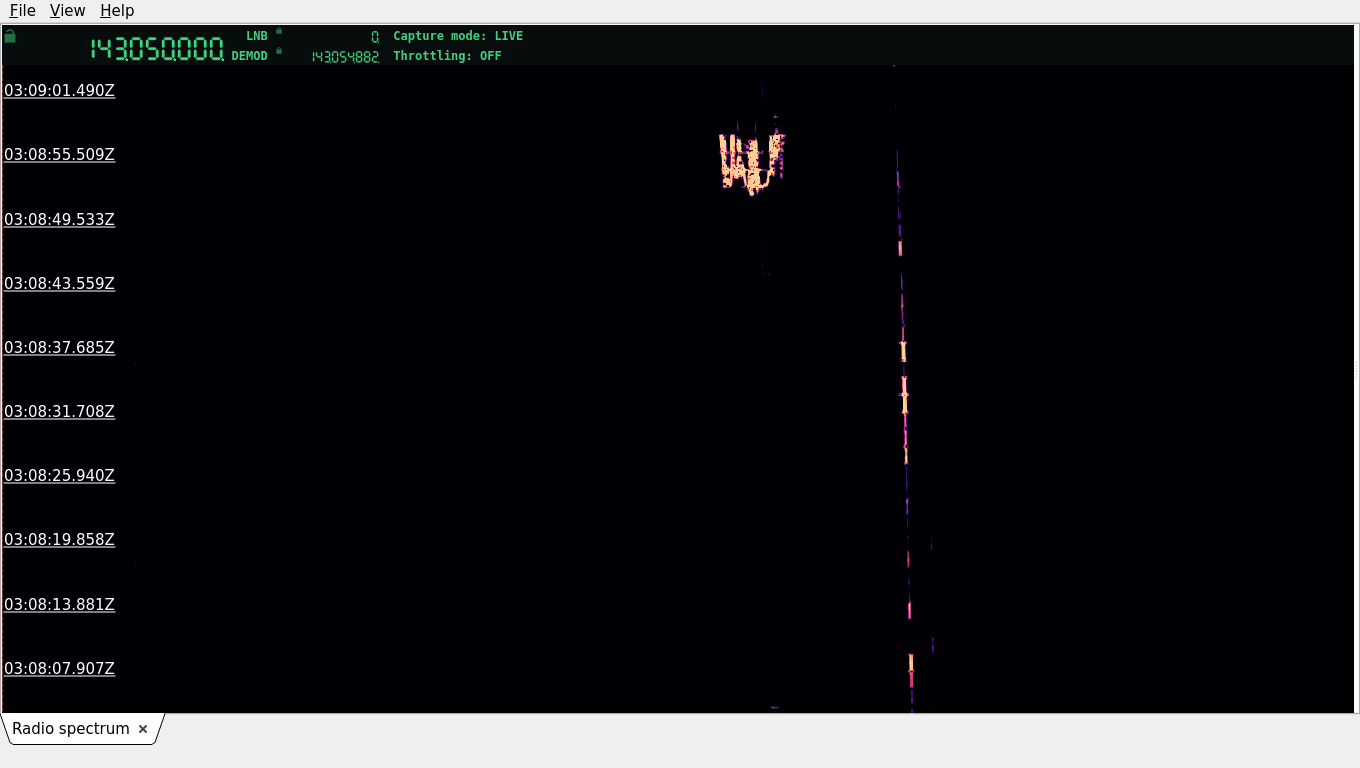
Task: Toggle the DEMOD lock icon
Action: click(x=279, y=50)
